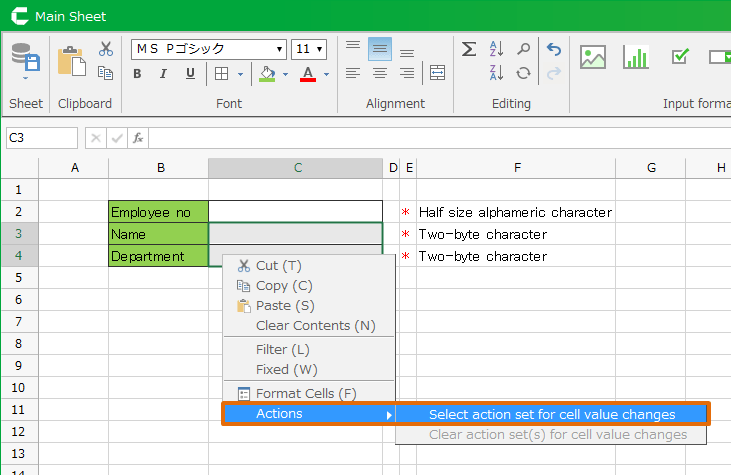Viewport: 731px width, 475px height.
Task: Select column C header
Action: click(x=296, y=168)
